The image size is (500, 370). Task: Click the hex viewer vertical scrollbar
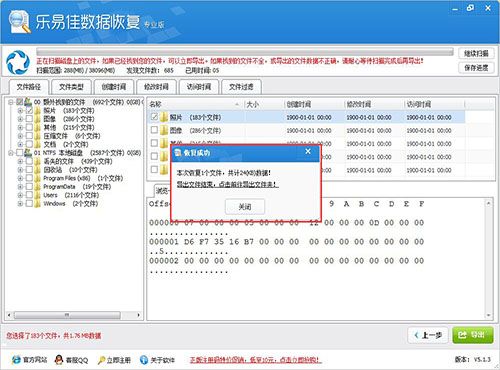click(488, 259)
